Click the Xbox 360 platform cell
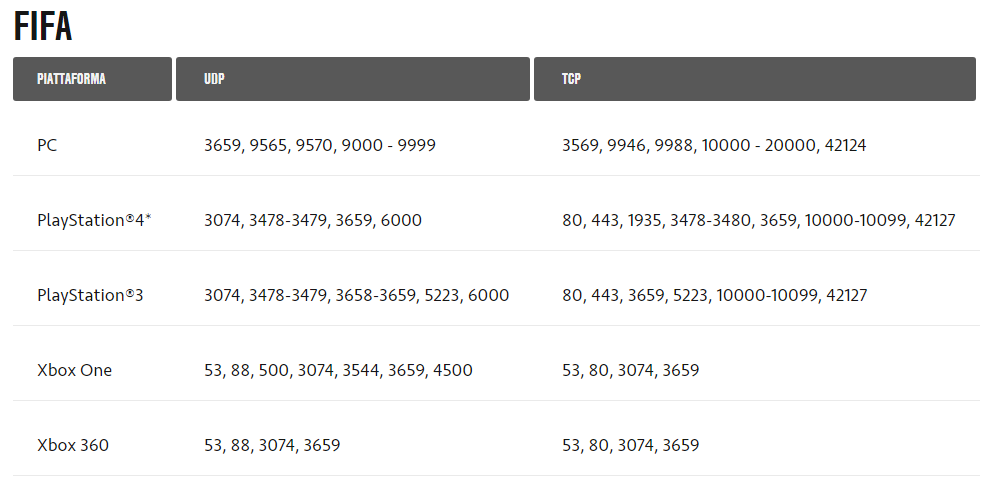This screenshot has height=493, width=993. tap(73, 445)
